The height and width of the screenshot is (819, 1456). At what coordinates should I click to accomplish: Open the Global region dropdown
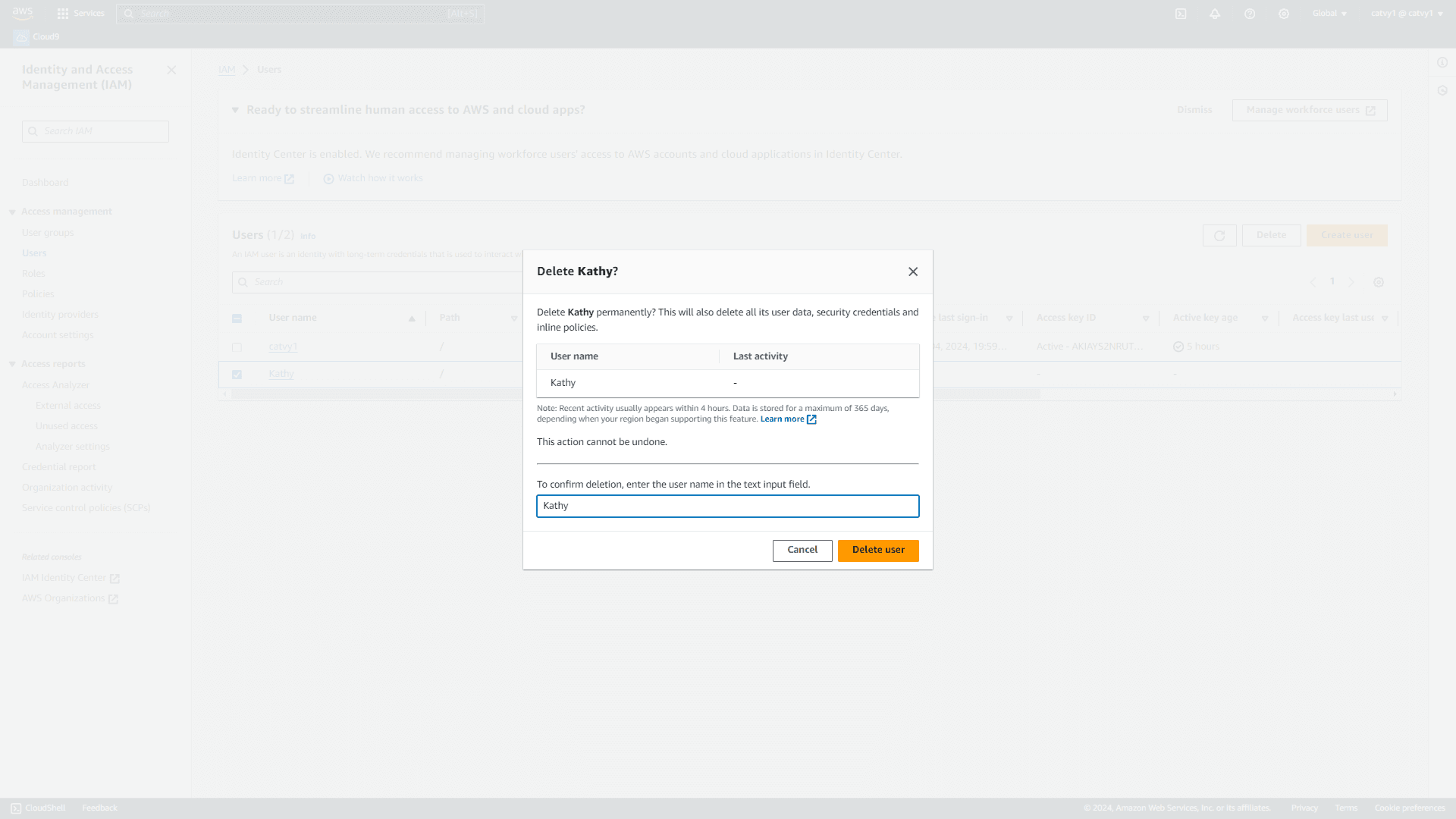pos(1329,14)
